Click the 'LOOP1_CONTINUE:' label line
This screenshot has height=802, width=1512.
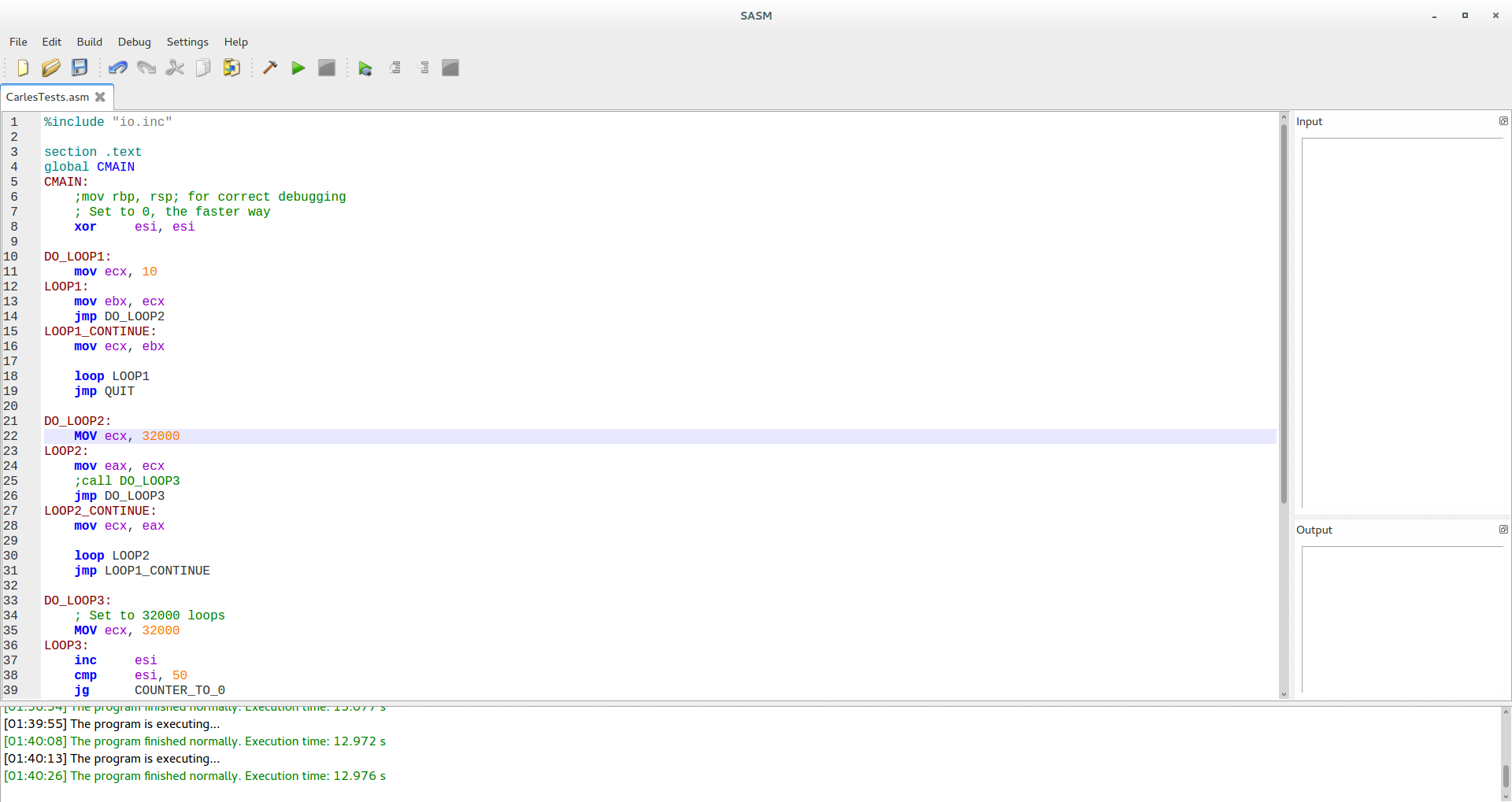click(x=100, y=331)
